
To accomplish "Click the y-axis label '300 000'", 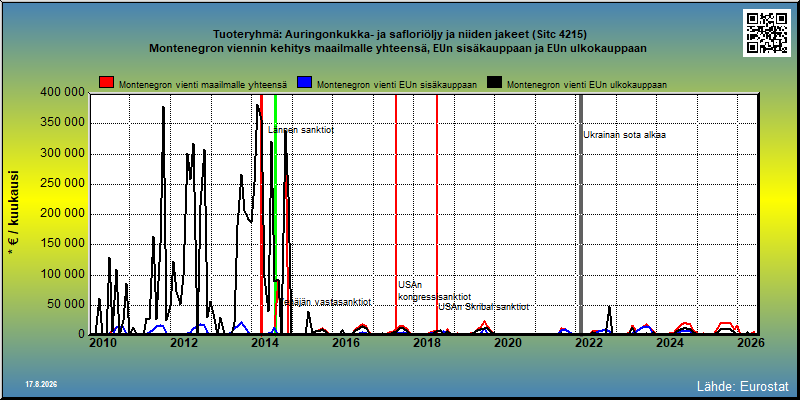I will (62, 154).
